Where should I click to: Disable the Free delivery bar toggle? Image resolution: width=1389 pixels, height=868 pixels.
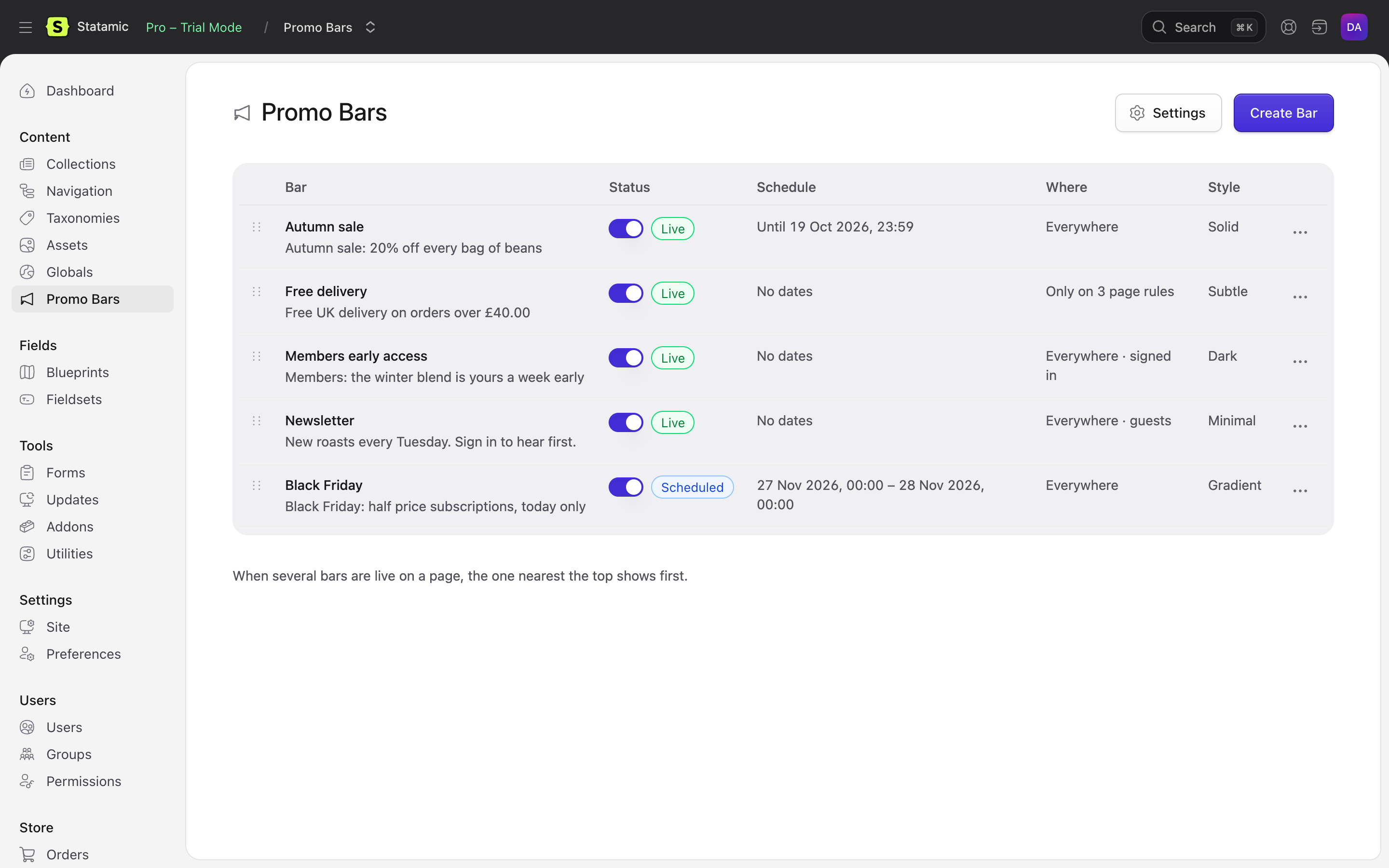tap(626, 293)
